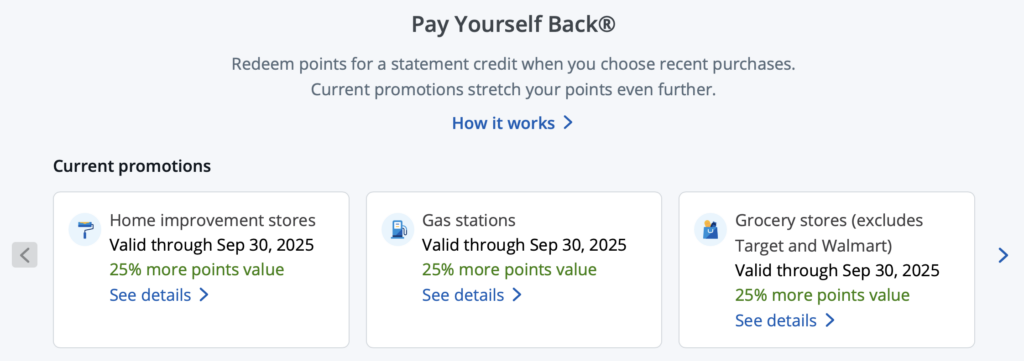The width and height of the screenshot is (1024, 361).
Task: Go back with the gray left carousel arrow
Action: (x=25, y=255)
